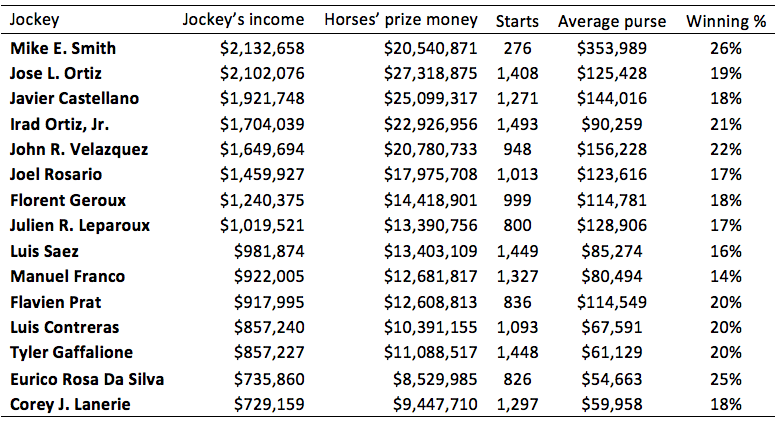The width and height of the screenshot is (775, 424).
Task: Select the Mike E. Smith name cell
Action: (62, 48)
